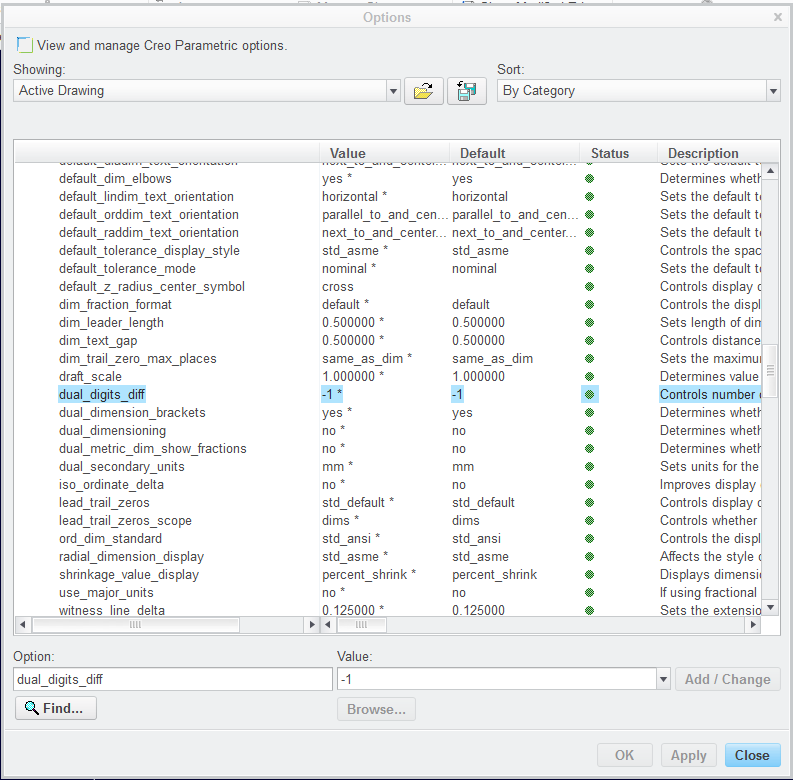Image resolution: width=793 pixels, height=780 pixels.
Task: Click values-pane horizontal scrollbar thumb
Action: click(362, 625)
